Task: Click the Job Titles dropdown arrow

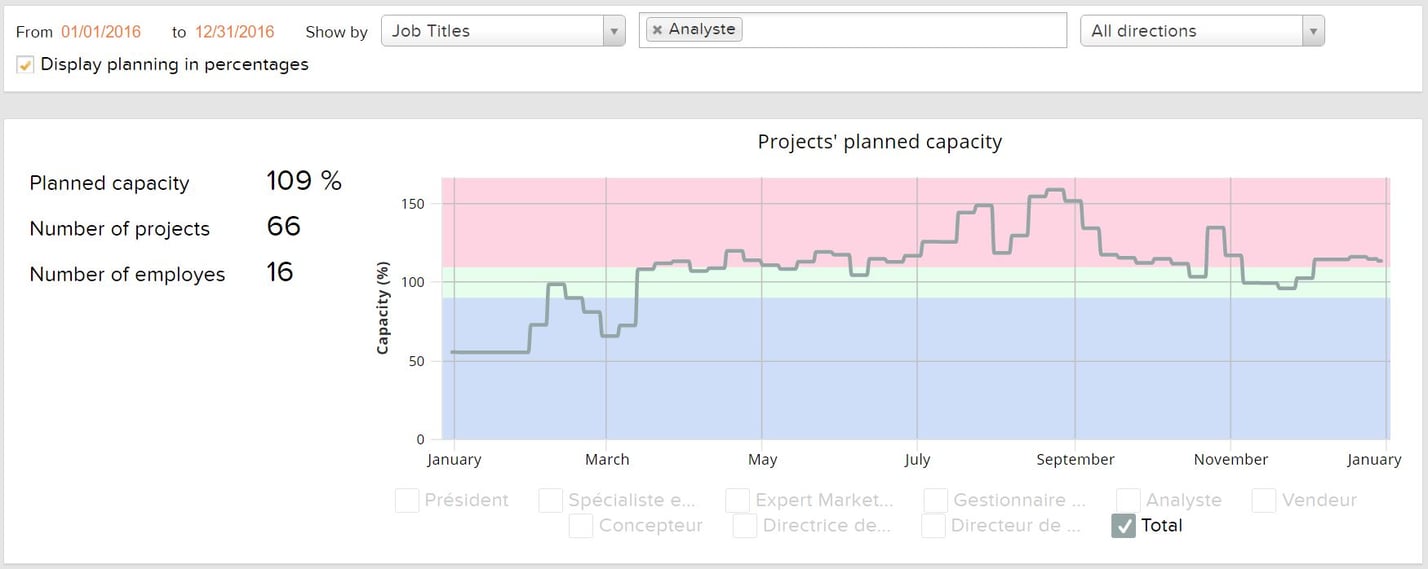Action: (x=613, y=31)
